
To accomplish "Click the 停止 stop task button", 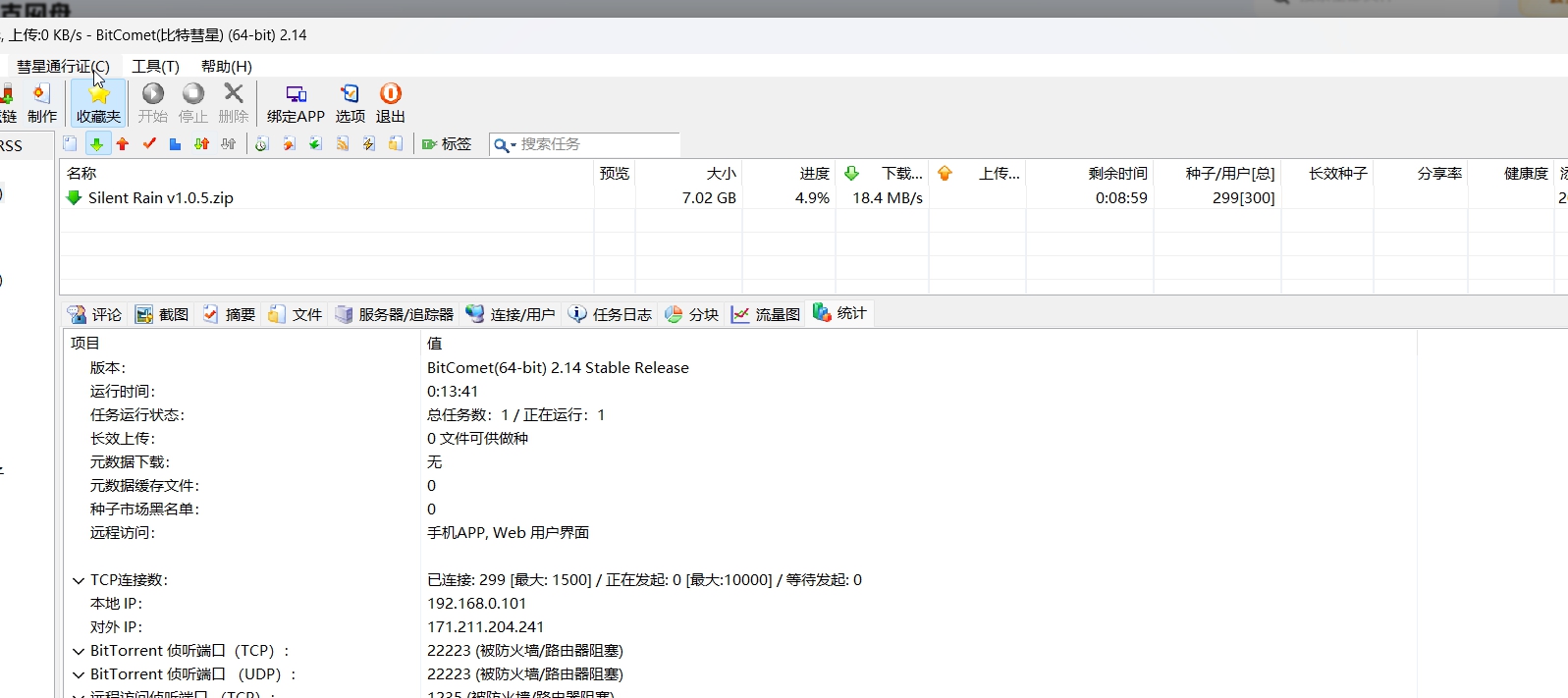I will coord(192,103).
